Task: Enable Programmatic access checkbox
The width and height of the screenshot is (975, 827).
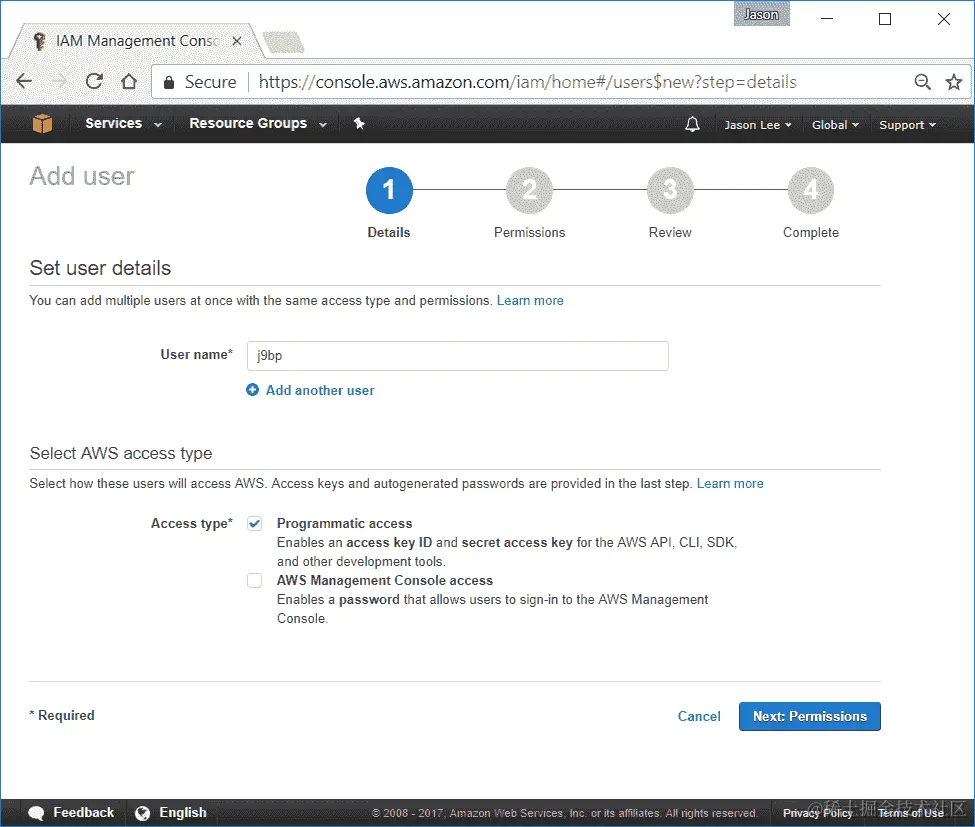Action: click(x=254, y=524)
